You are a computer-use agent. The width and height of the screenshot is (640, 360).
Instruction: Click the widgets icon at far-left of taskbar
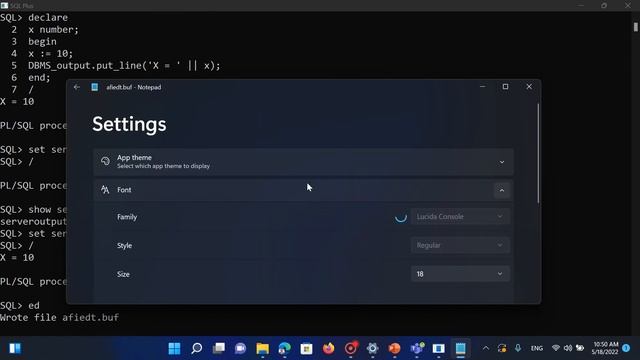[15, 348]
